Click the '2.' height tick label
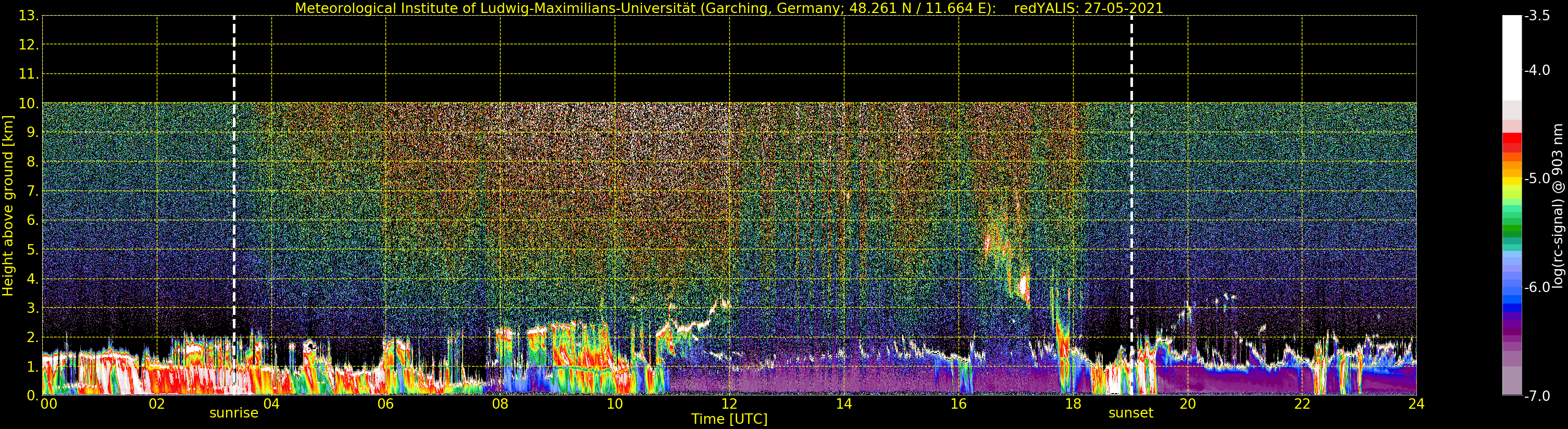This screenshot has height=429, width=1568. pos(33,337)
